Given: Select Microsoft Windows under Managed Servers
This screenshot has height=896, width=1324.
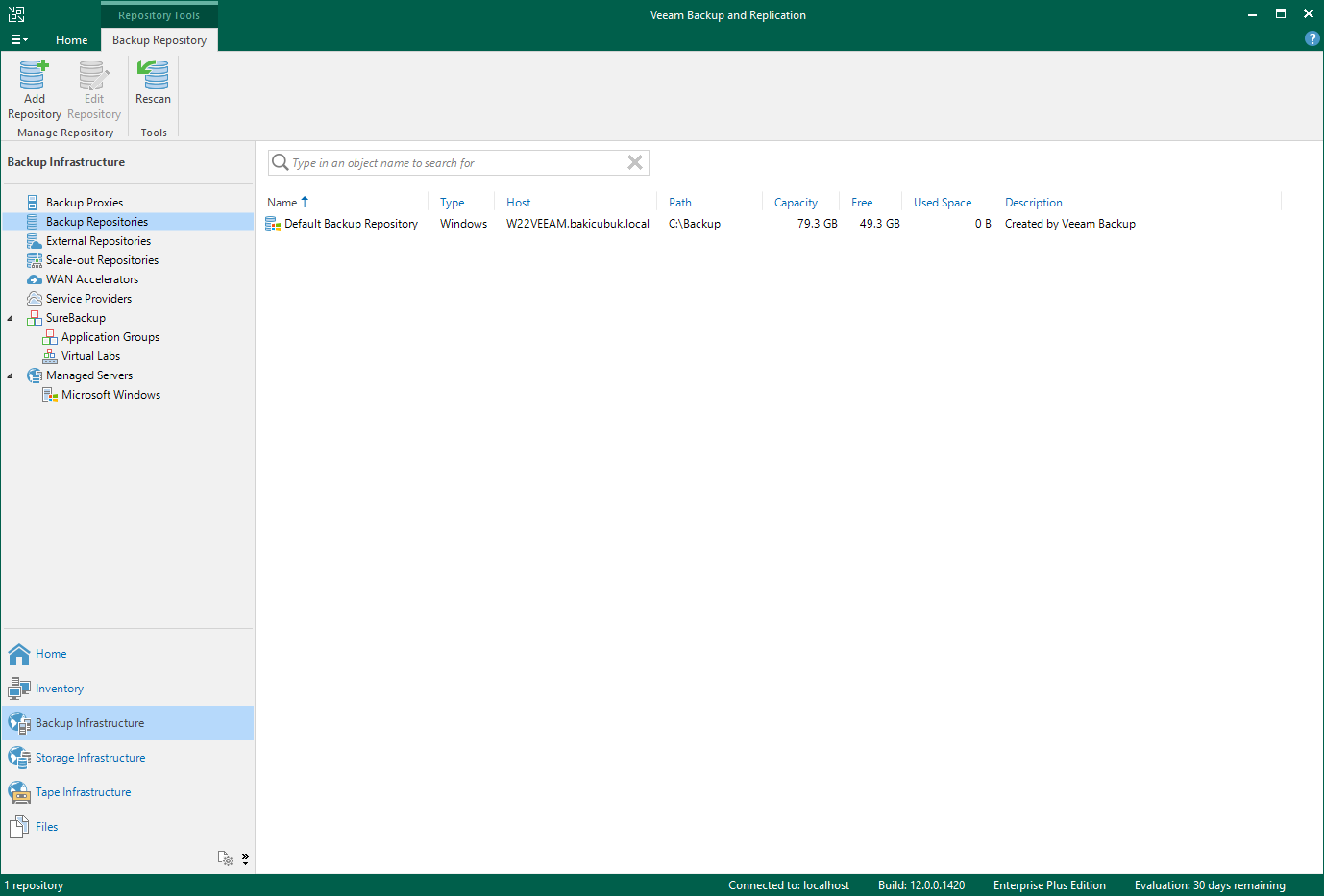Looking at the screenshot, I should pyautogui.click(x=110, y=395).
